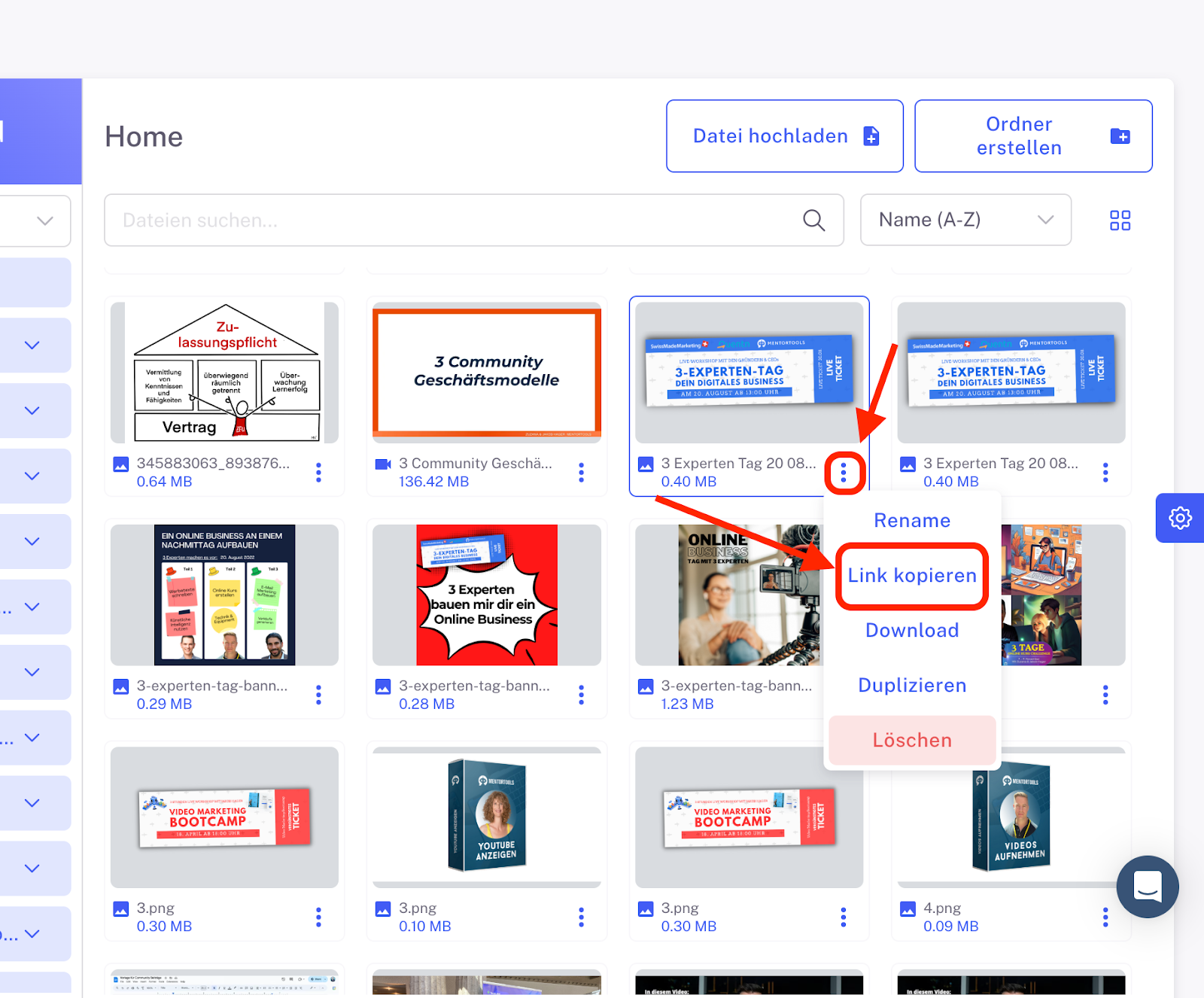Click the video camera icon beside 3 Community Geschä
The image size is (1204, 998).
tap(383, 464)
